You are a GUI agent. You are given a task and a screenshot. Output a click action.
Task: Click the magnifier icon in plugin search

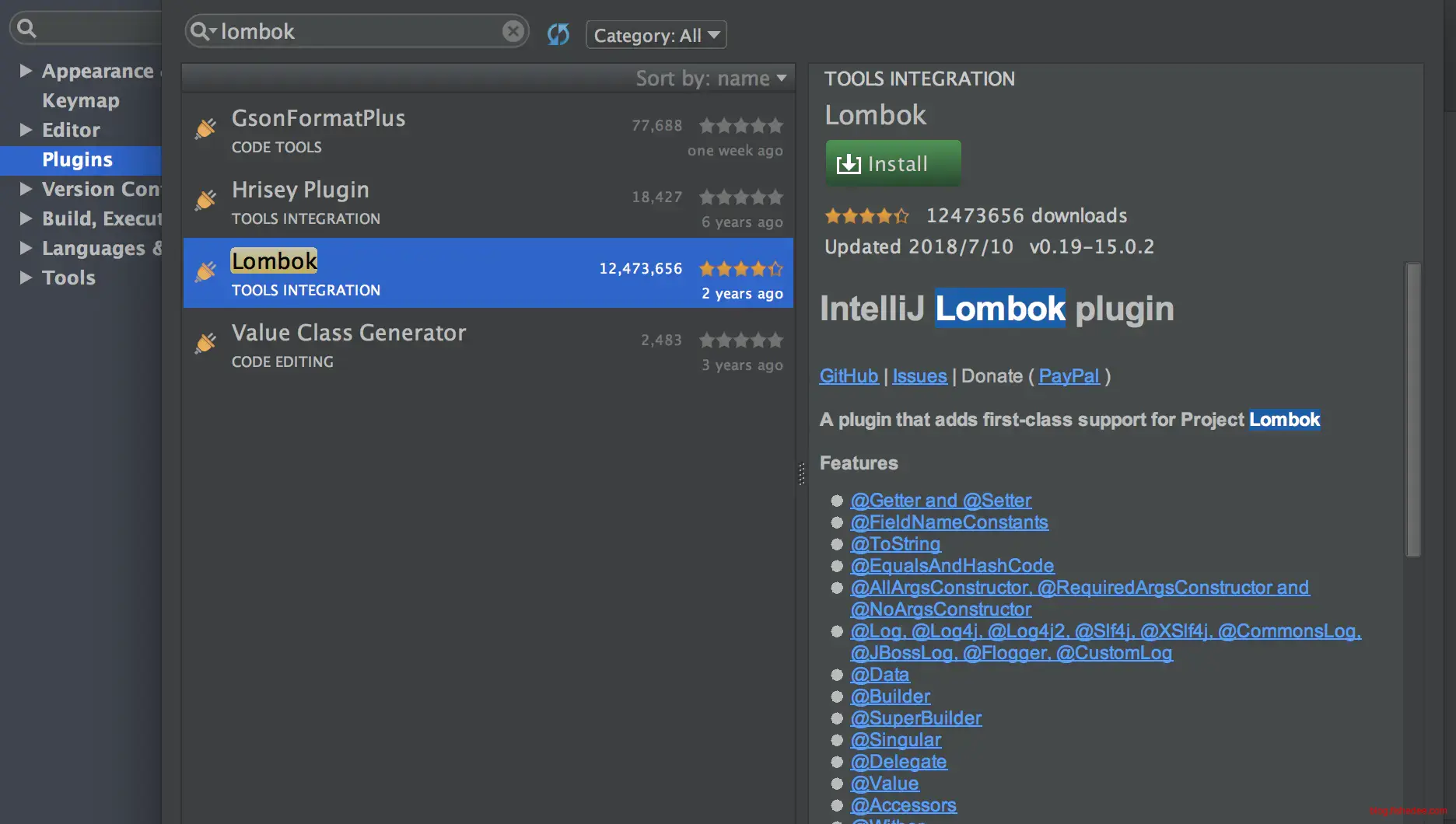(x=201, y=31)
